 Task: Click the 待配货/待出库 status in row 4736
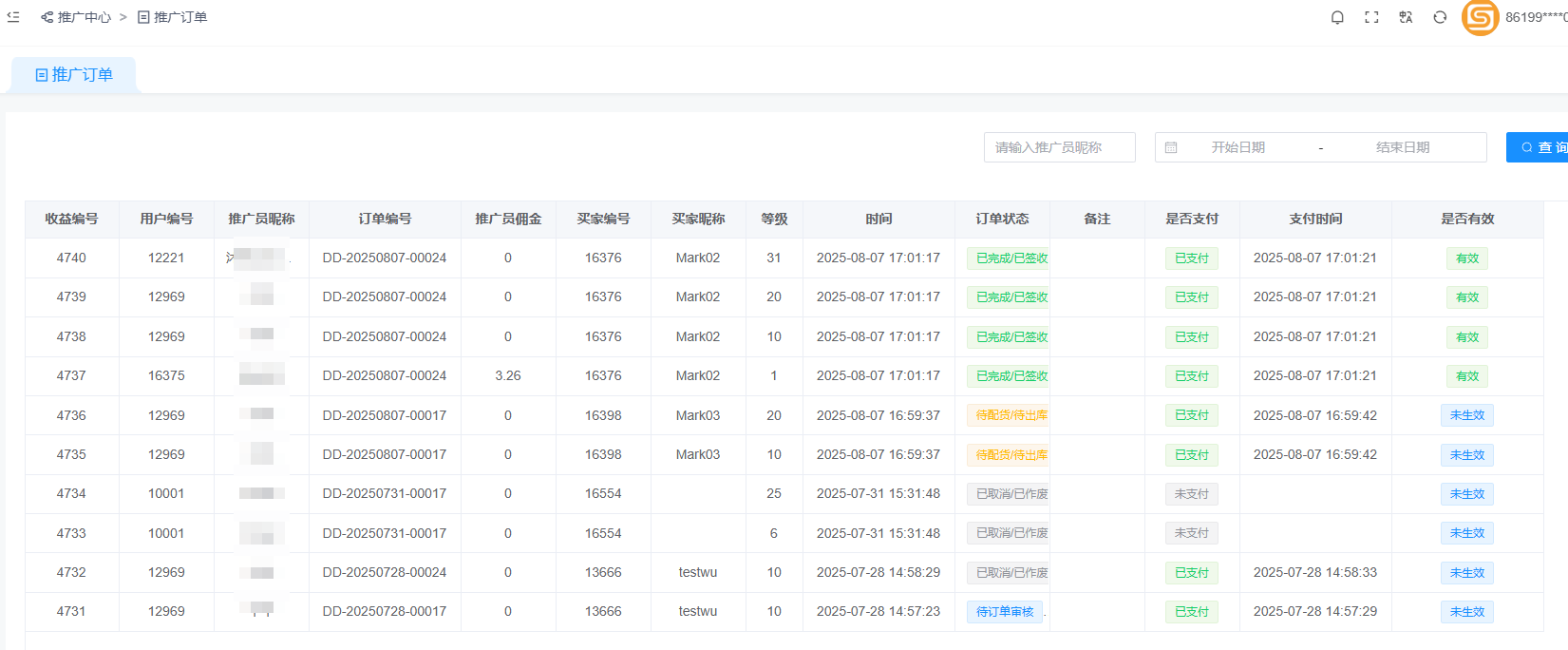(1011, 415)
